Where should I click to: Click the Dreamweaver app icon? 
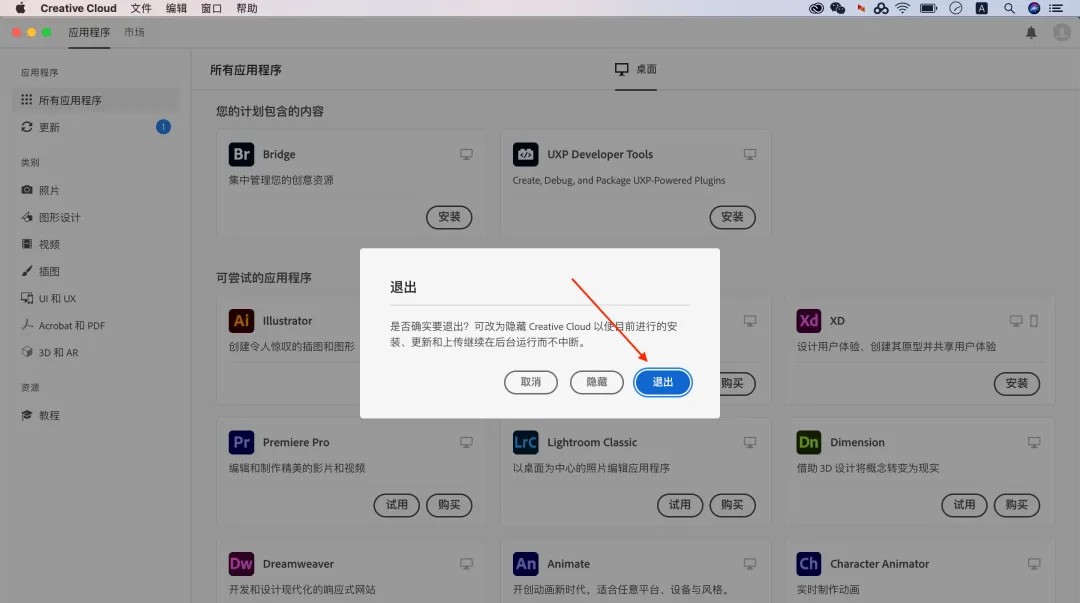click(241, 564)
